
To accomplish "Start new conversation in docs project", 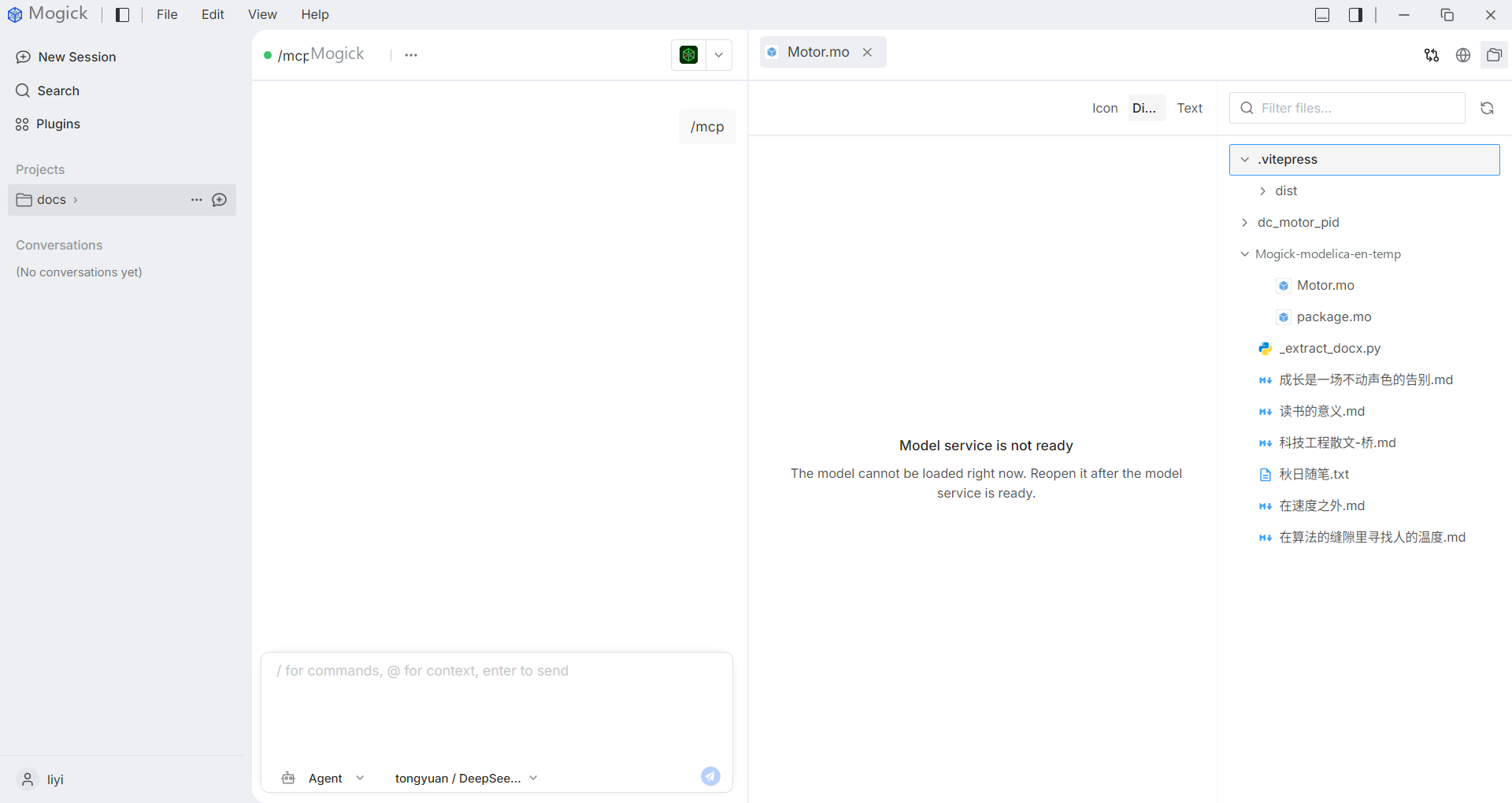I will (220, 200).
